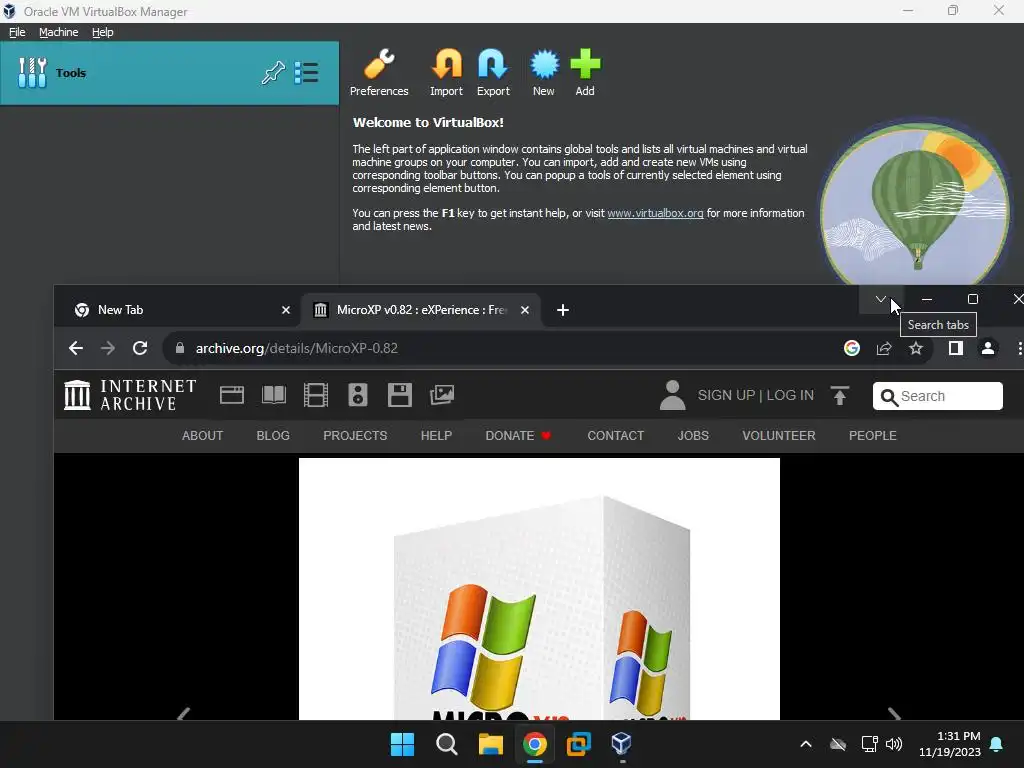Pin the Tools pane with pushpin icon
The height and width of the screenshot is (768, 1024).
273,72
